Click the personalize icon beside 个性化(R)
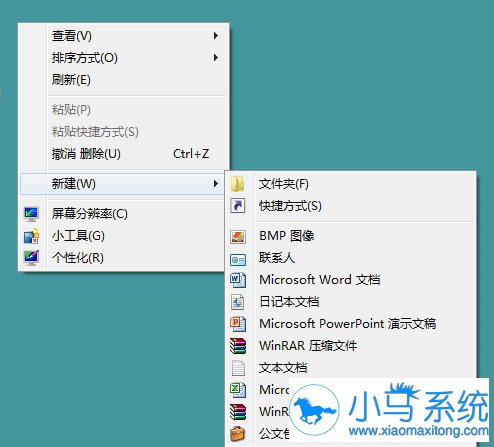494x447 pixels. [31, 258]
